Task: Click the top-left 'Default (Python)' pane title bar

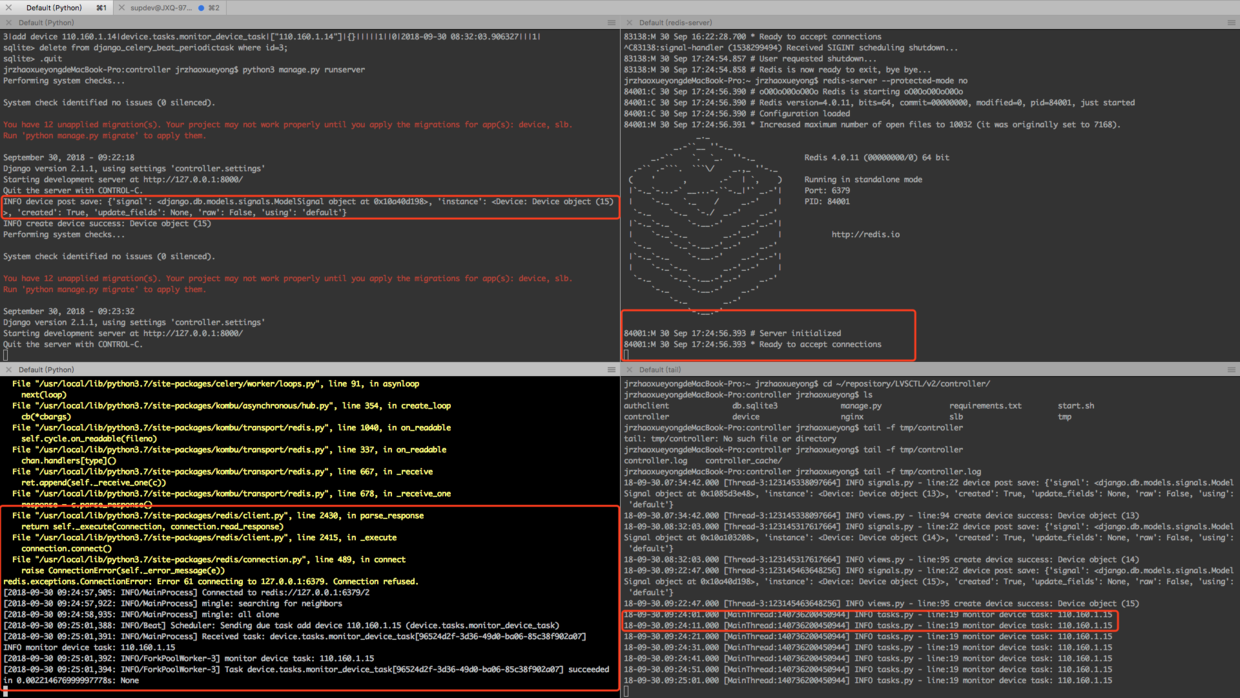Action: point(310,22)
